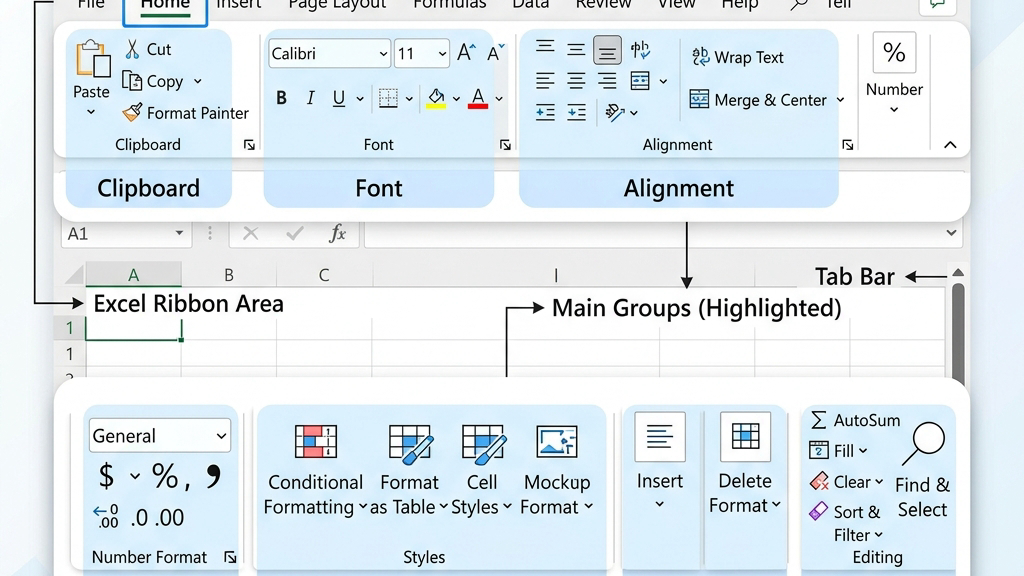
Task: Click the Paste clipboard icon
Action: coord(93,59)
